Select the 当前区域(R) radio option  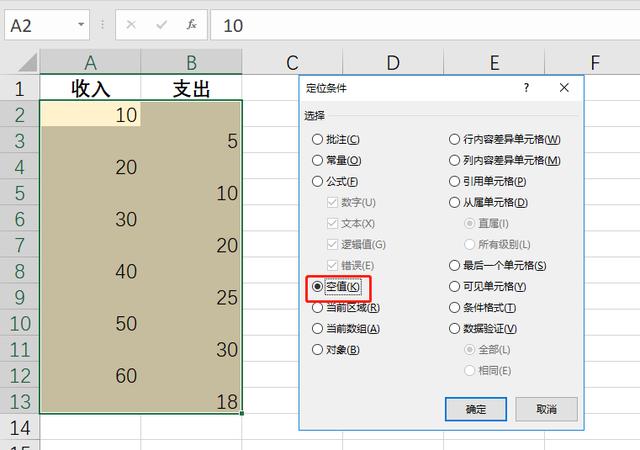tap(346, 307)
